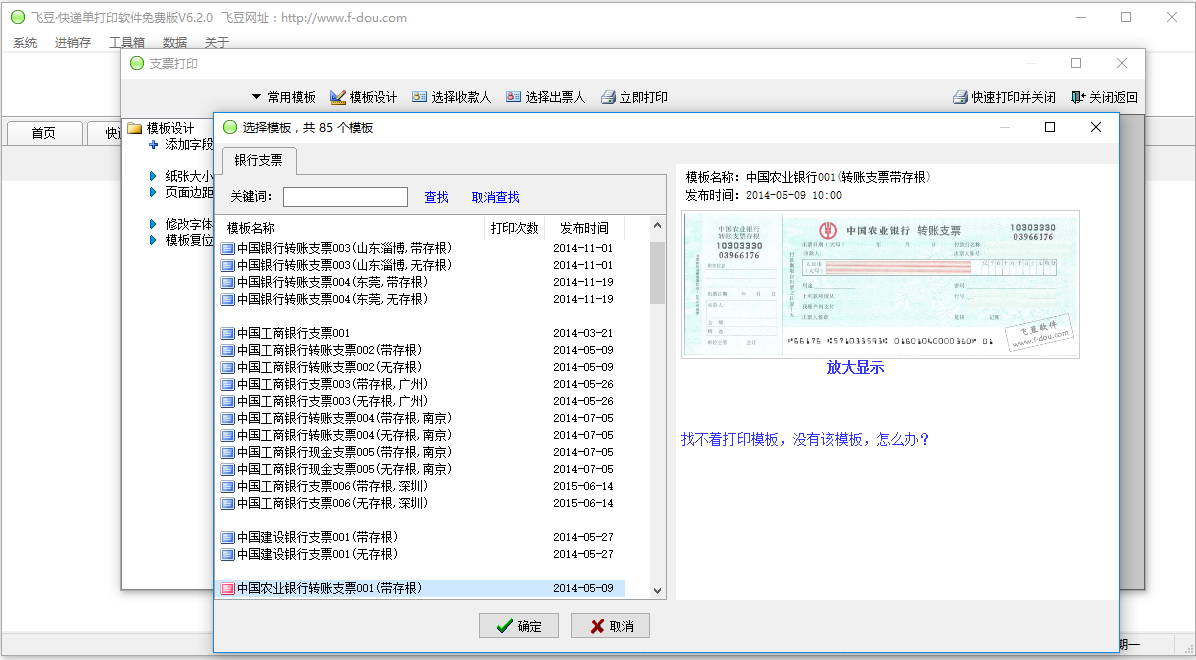Click the icon of 中国工商银行支票003(带存根,广州)
The width and height of the screenshot is (1196, 660).
point(227,385)
